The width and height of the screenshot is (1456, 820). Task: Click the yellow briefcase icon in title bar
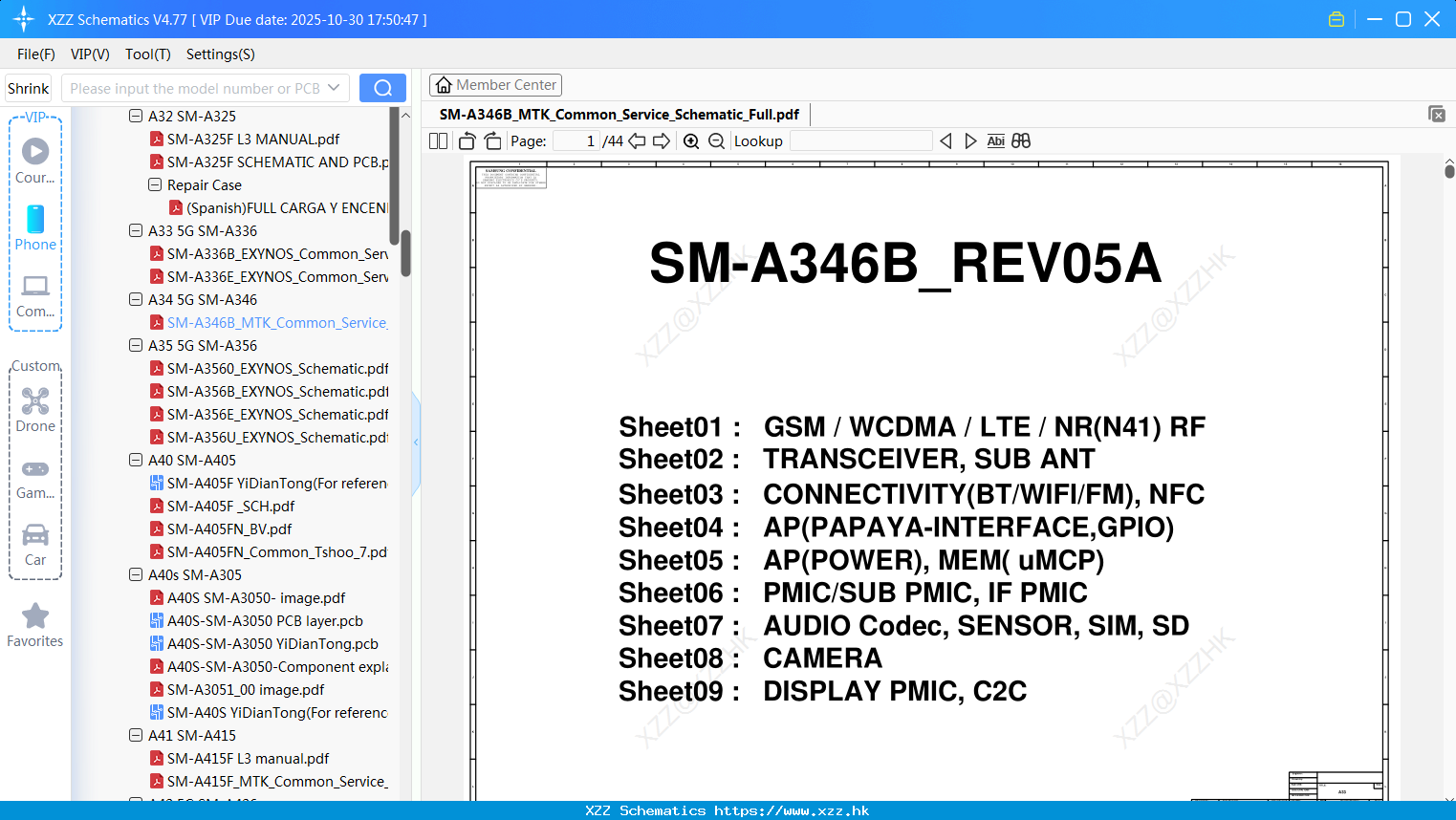1336,19
